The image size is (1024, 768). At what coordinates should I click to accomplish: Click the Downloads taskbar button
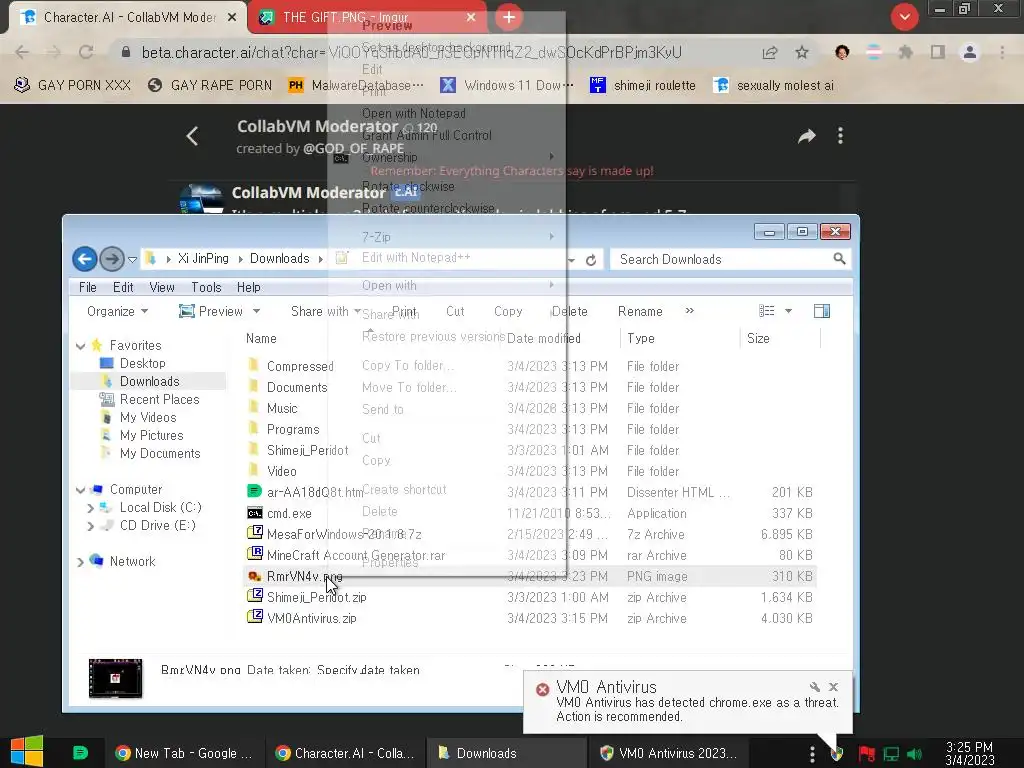pos(506,753)
